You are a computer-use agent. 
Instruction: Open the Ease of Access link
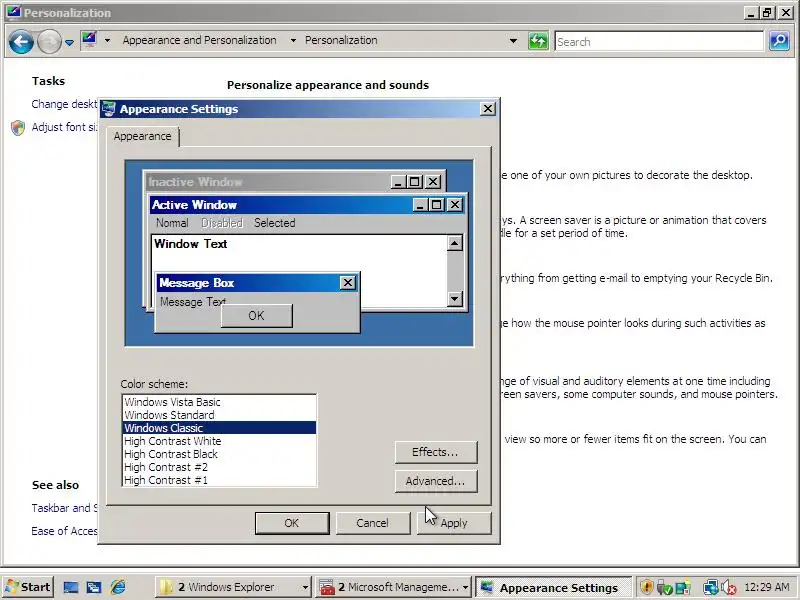[x=64, y=531]
